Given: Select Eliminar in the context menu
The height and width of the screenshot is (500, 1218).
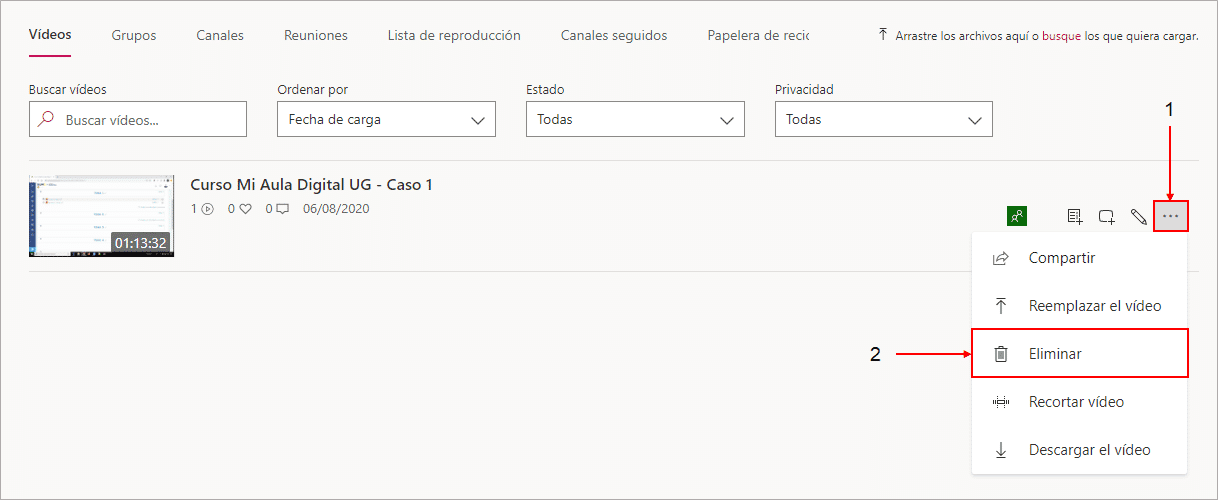Looking at the screenshot, I should pos(1080,354).
